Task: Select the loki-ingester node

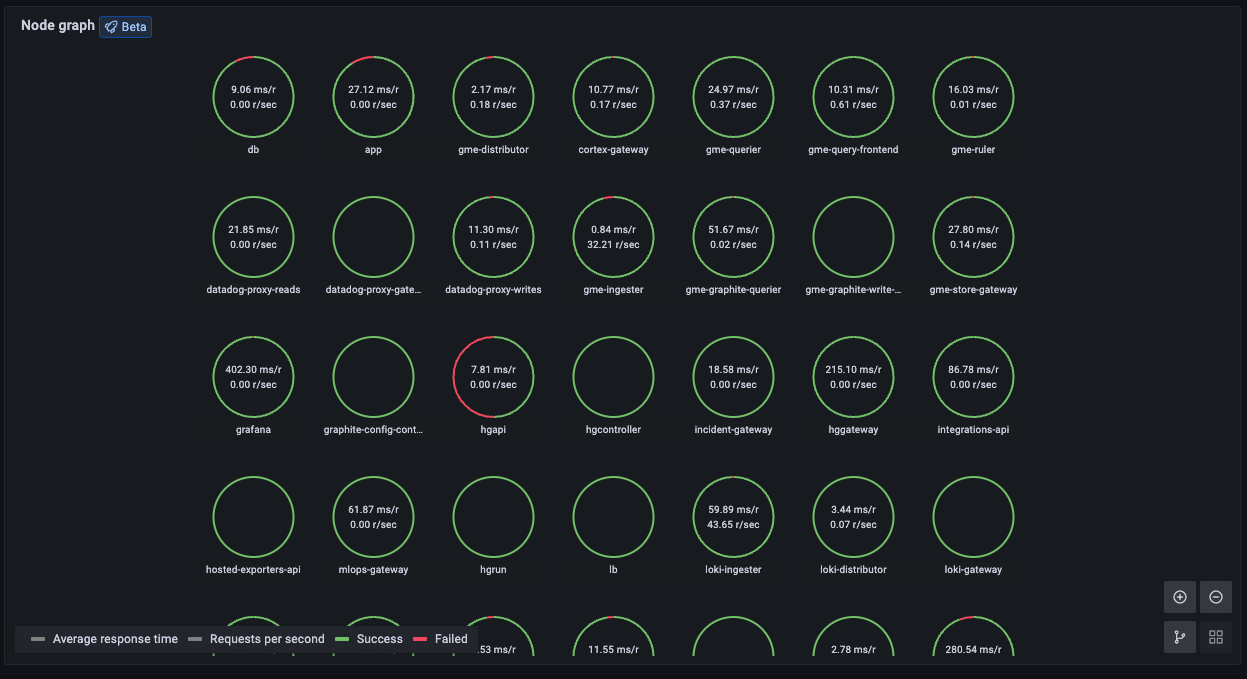Action: (733, 517)
